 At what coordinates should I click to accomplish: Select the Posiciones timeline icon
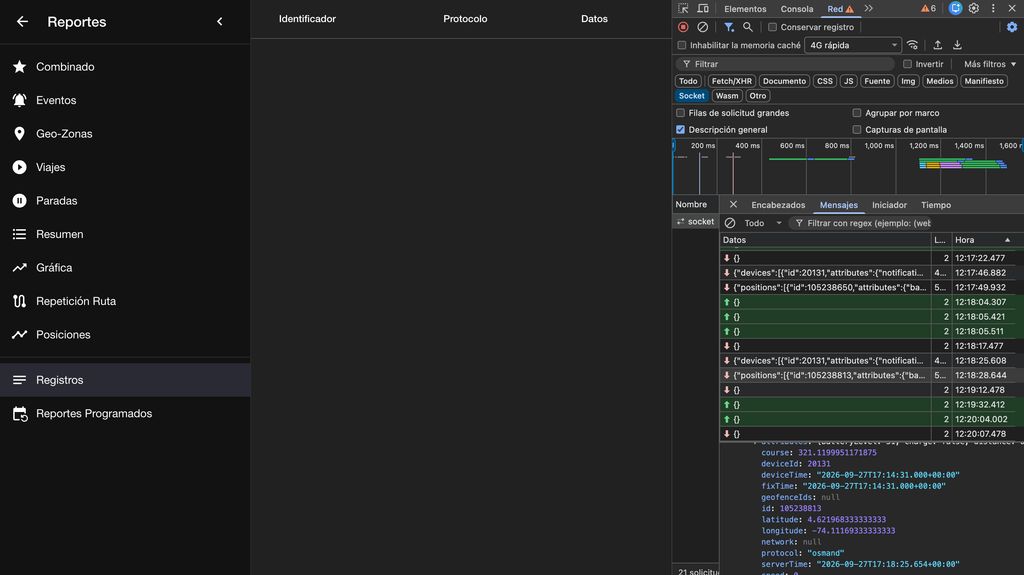click(20, 335)
